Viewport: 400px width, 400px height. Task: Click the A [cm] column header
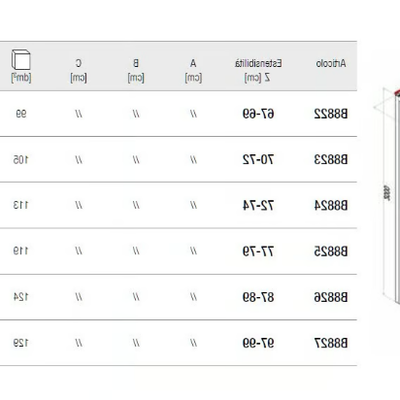point(193,70)
